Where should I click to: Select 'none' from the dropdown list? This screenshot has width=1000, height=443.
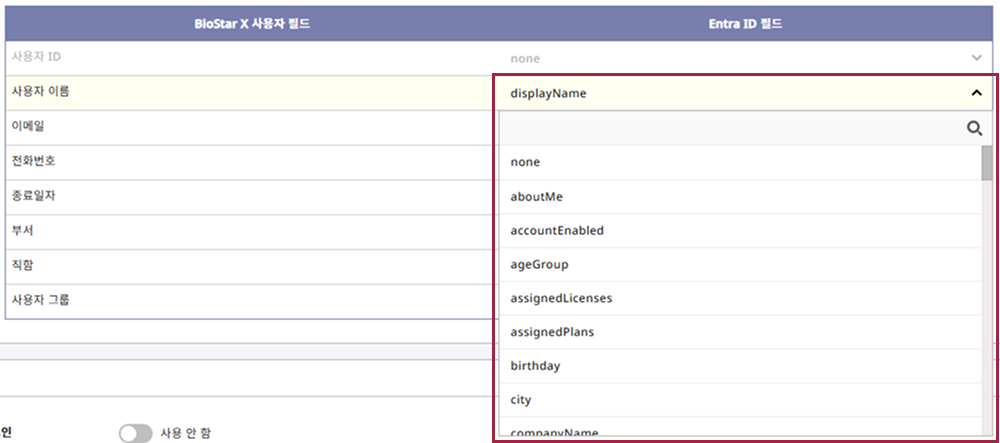(x=525, y=162)
